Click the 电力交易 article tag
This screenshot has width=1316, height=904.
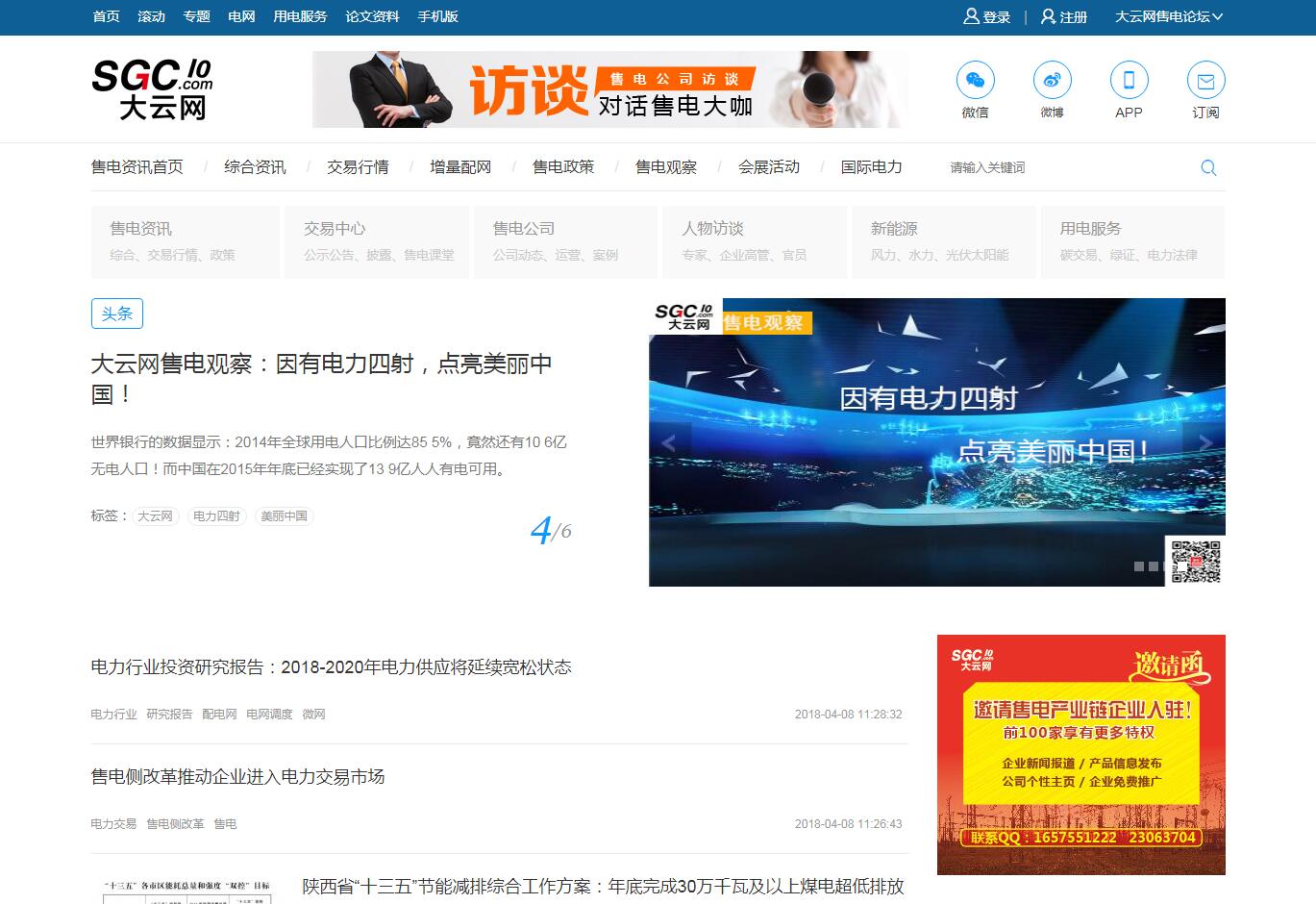(x=114, y=824)
